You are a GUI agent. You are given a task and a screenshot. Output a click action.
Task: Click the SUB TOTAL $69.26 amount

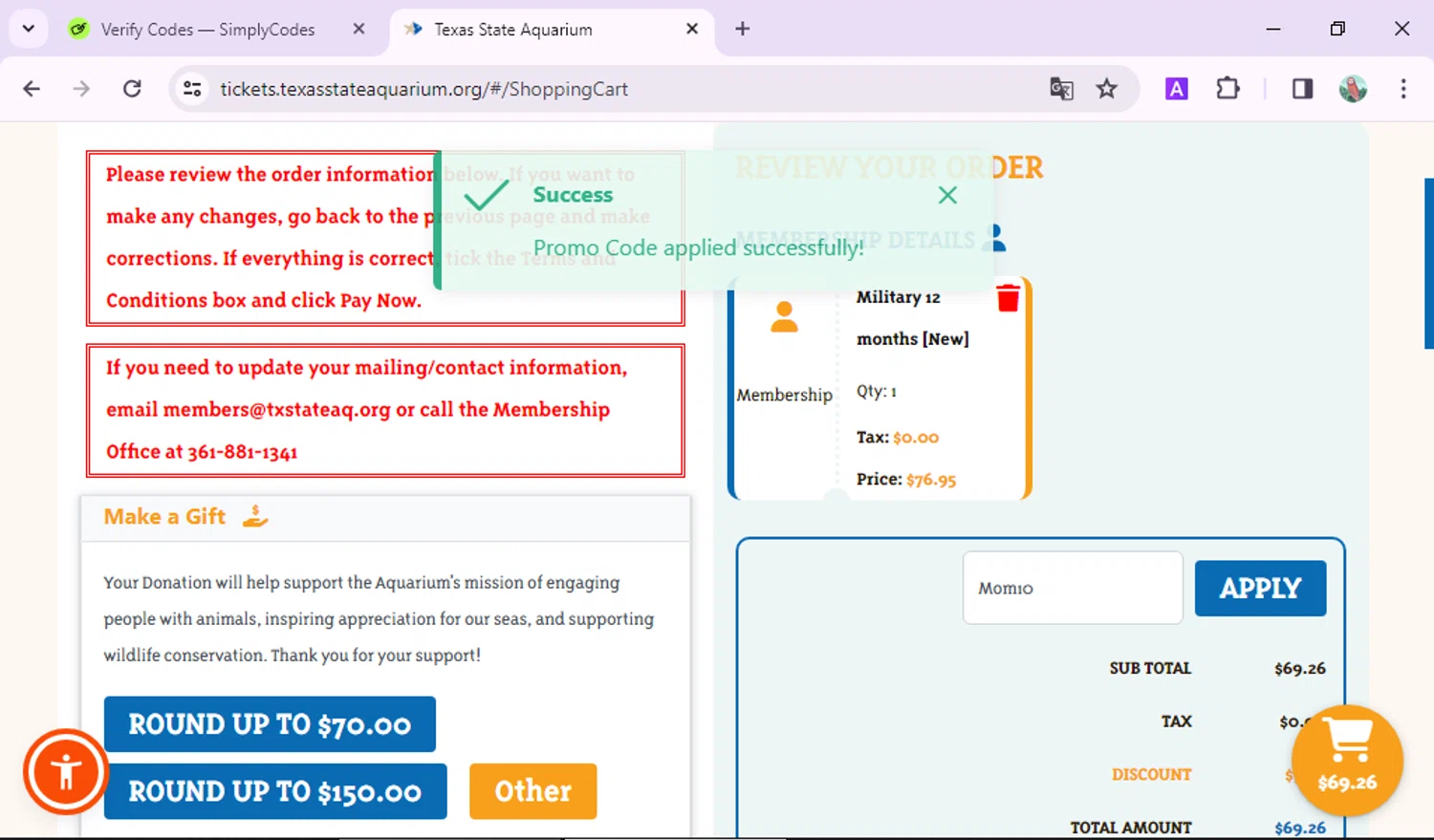click(1300, 669)
